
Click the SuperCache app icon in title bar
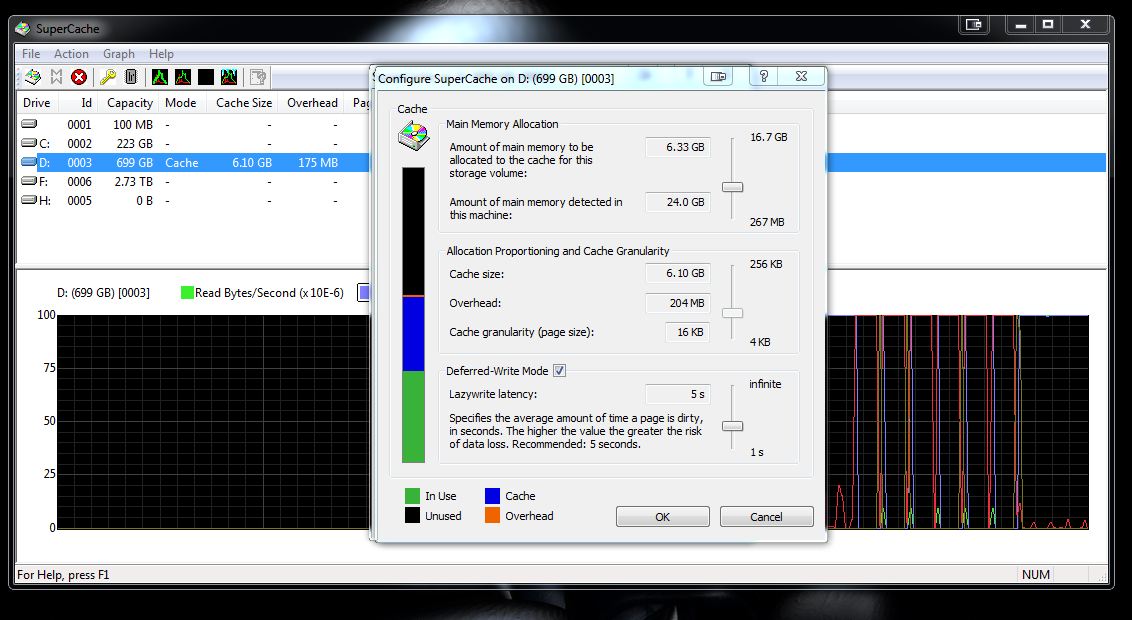tap(23, 29)
